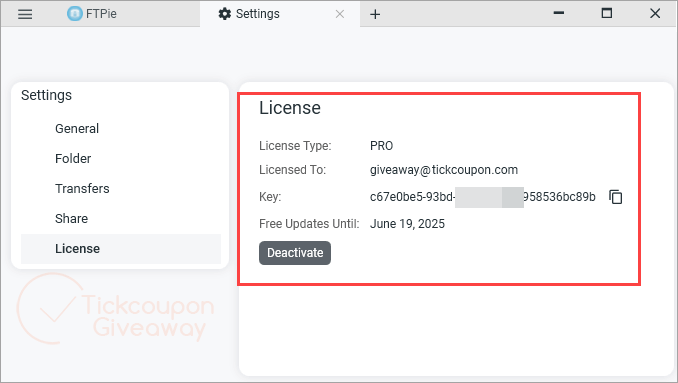Click the Deactivate button

(x=295, y=253)
